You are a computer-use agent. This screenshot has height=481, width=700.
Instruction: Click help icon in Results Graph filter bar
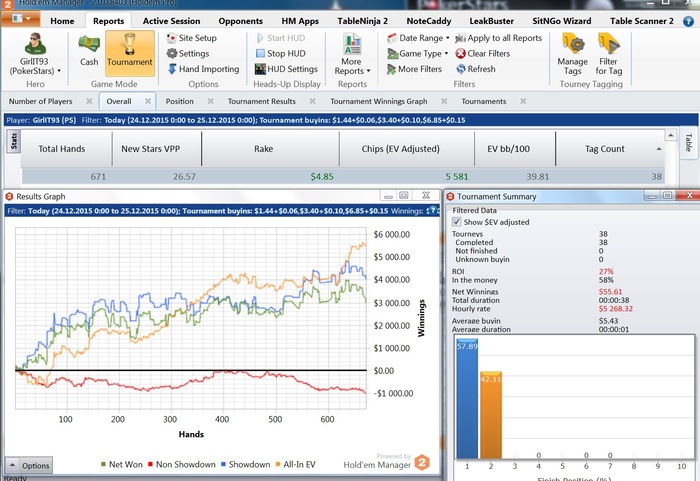432,211
